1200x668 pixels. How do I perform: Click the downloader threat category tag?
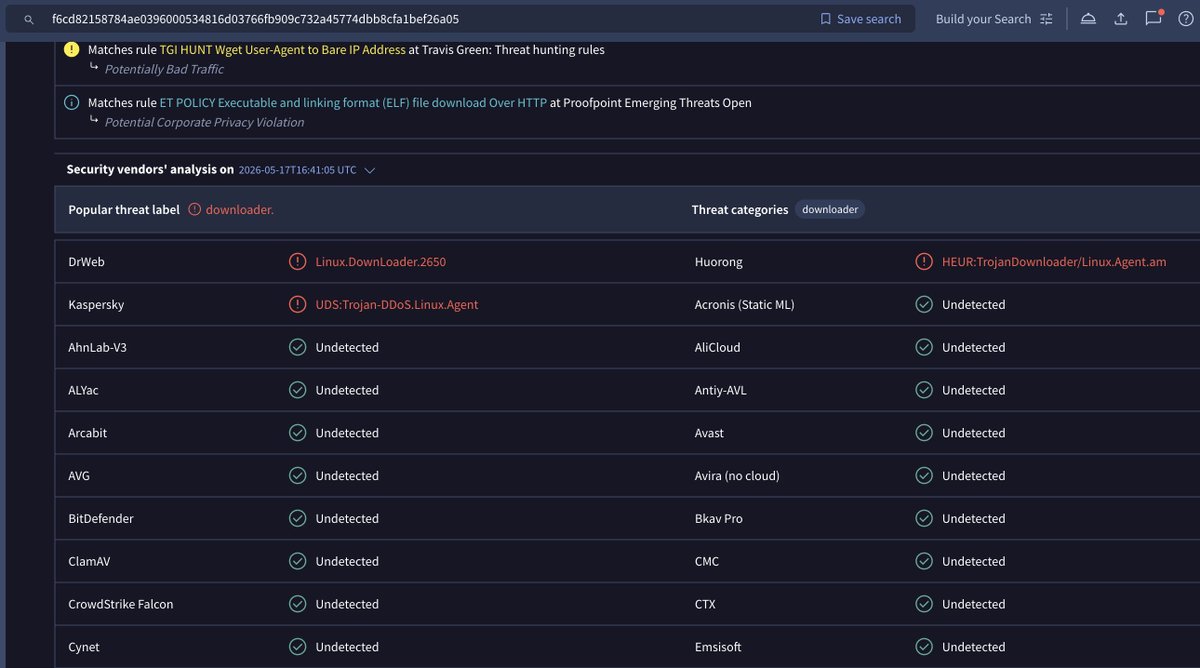tap(830, 210)
